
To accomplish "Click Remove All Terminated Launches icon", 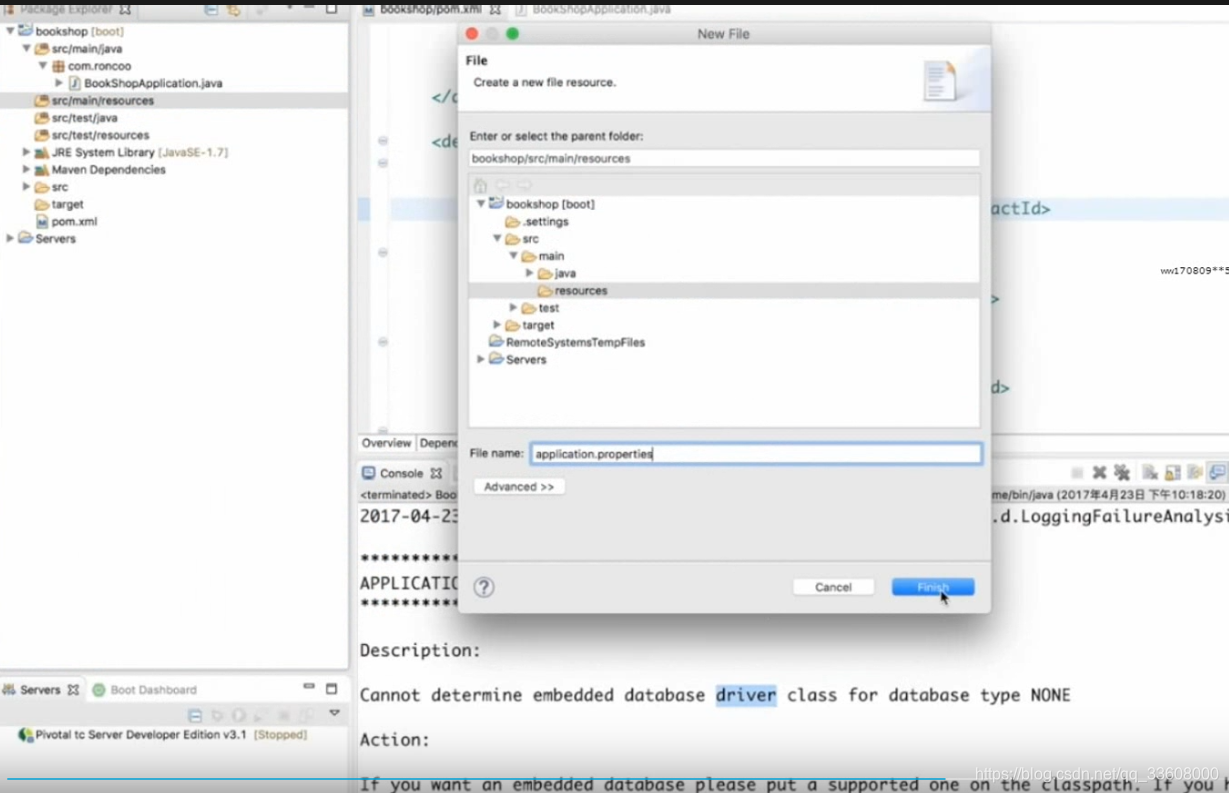I will 1121,473.
